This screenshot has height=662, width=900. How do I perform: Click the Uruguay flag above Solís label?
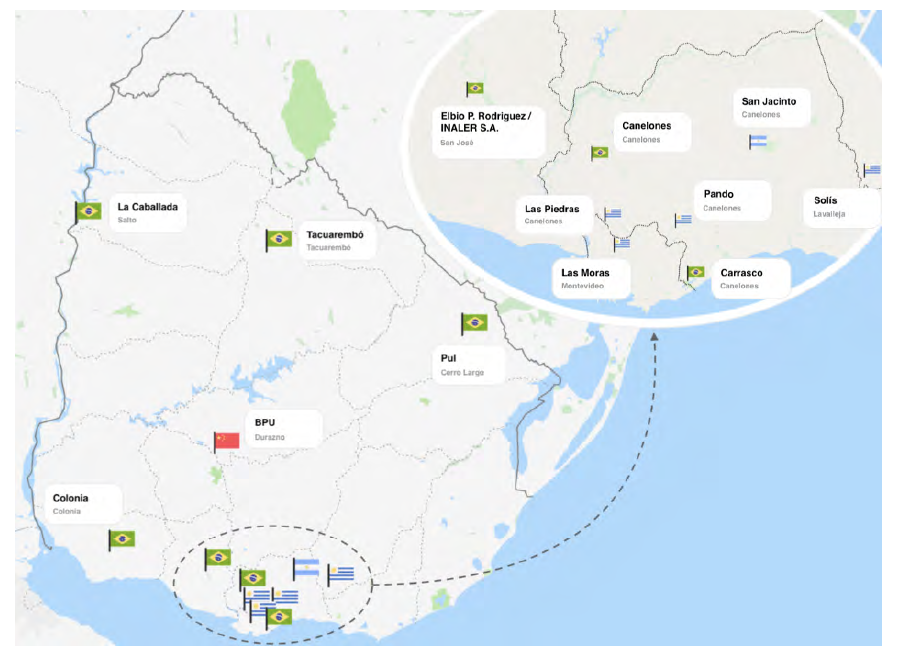tap(873, 170)
